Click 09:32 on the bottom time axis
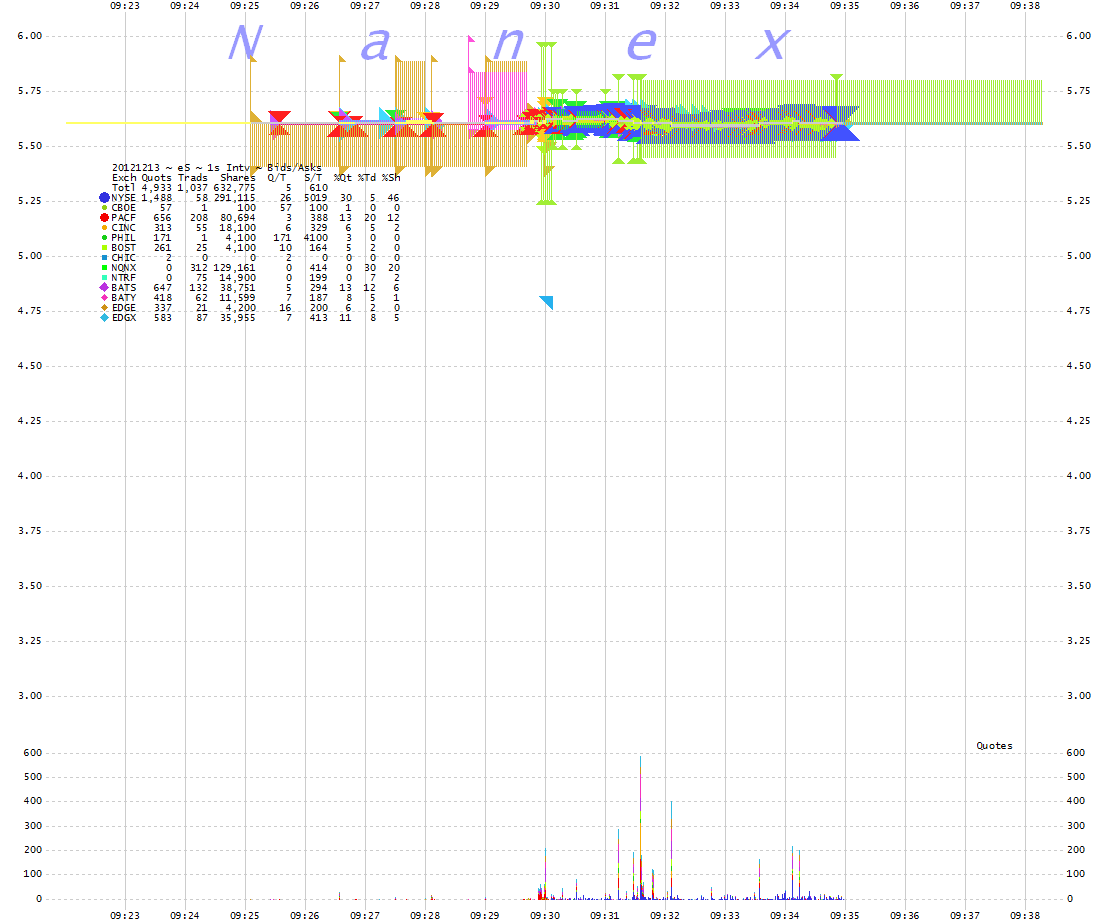The width and height of the screenshot is (1109, 922). (665, 916)
